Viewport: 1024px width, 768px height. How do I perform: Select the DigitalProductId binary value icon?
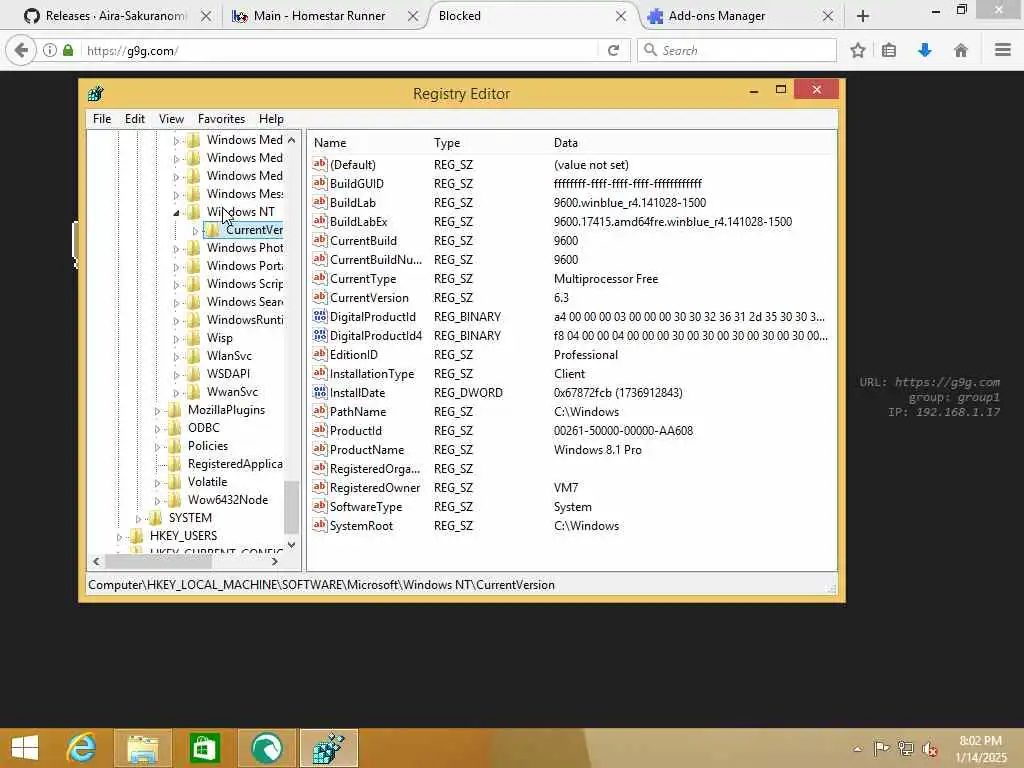[x=319, y=316]
